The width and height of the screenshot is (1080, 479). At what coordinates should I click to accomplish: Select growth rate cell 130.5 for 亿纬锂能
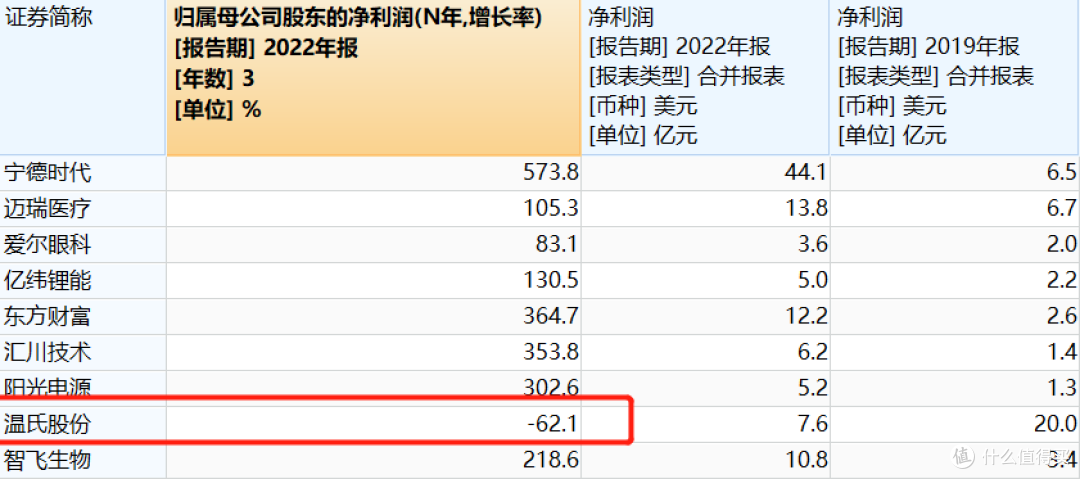373,281
